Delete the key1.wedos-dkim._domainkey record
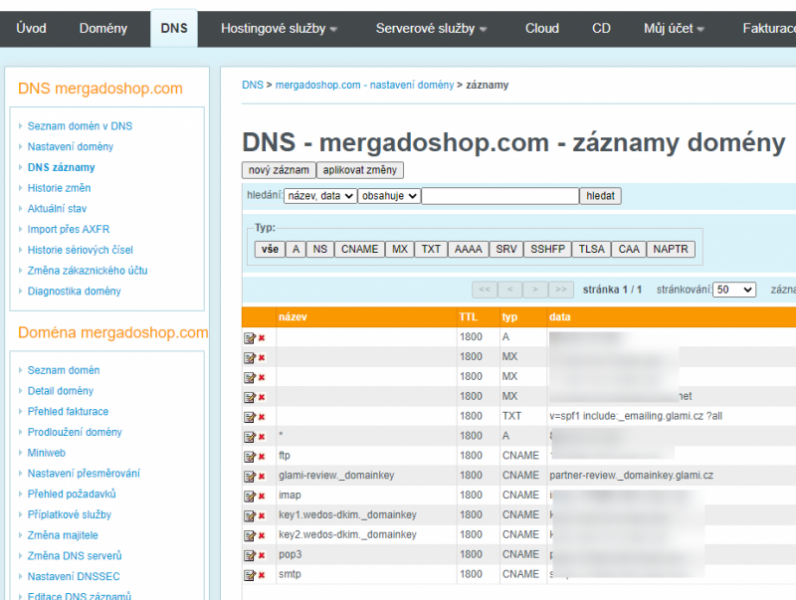Screen dimensions: 796x600 (261, 516)
